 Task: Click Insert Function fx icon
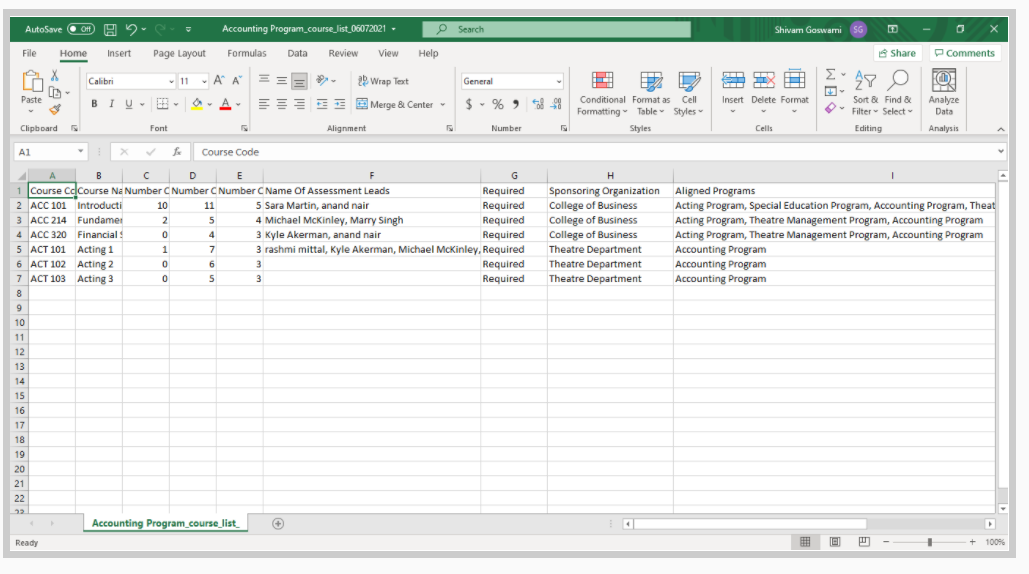tap(177, 152)
